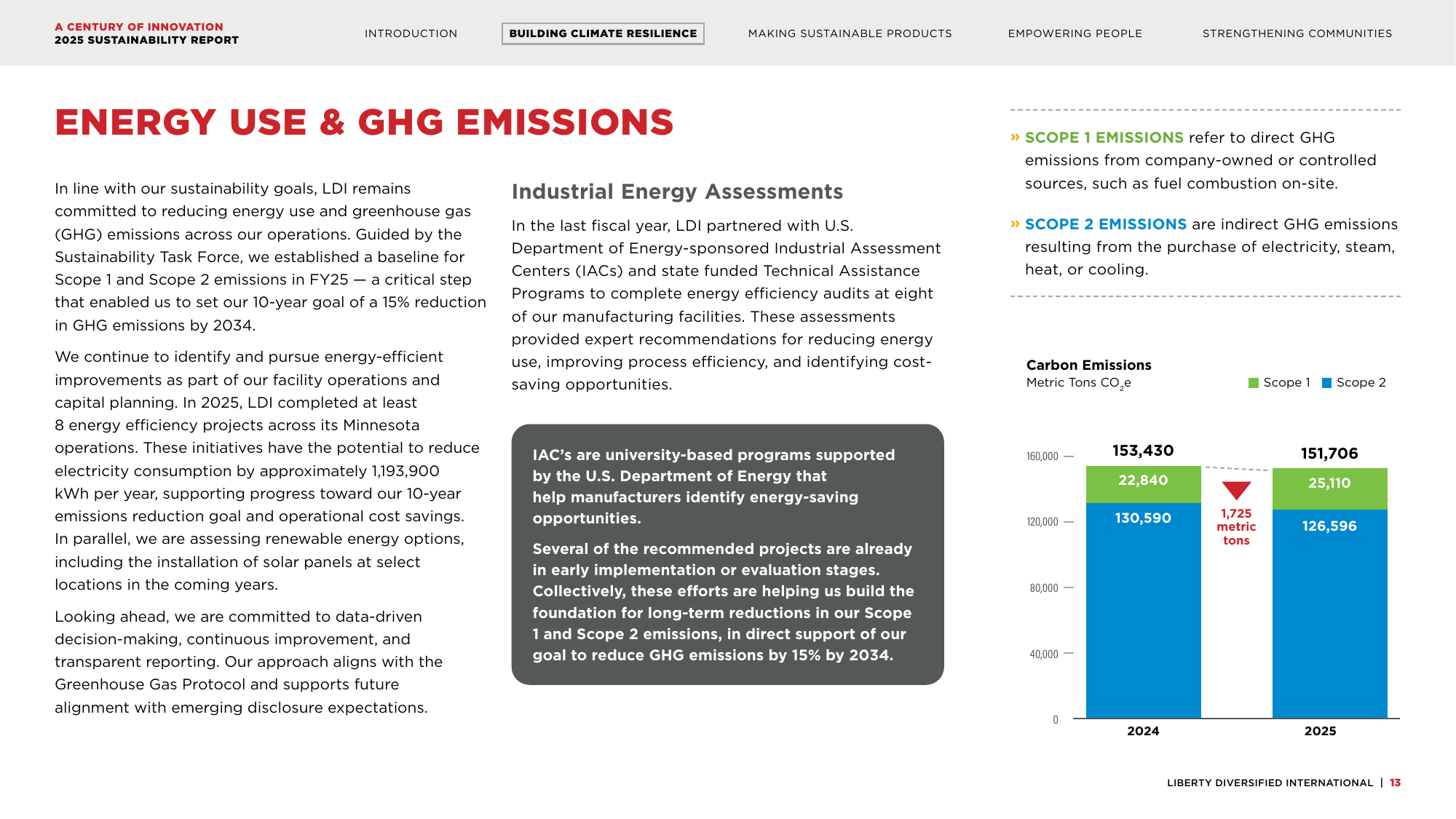This screenshot has height=819, width=1456.
Task: Click the A Century of Innovation header text
Action: click(139, 27)
